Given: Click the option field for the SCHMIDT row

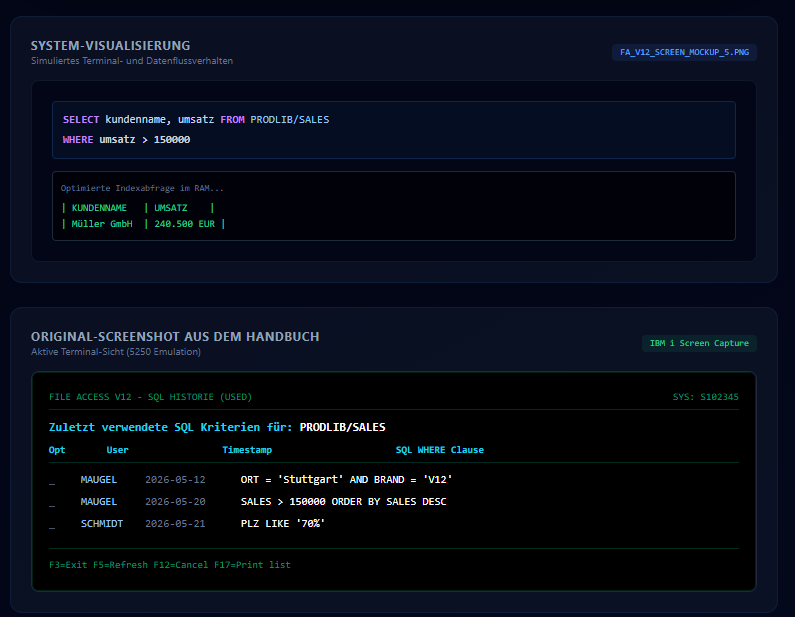Looking at the screenshot, I should 52,524.
